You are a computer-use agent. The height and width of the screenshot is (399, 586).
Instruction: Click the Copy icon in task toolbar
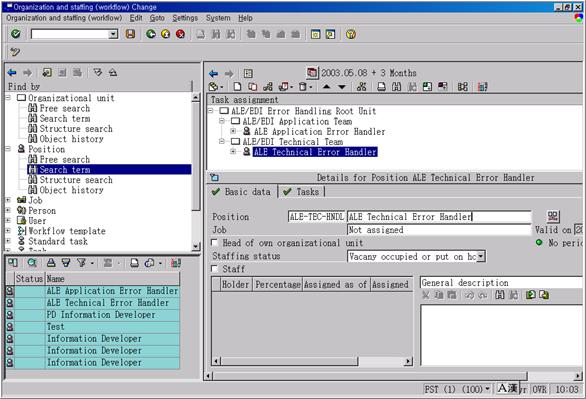(x=253, y=87)
